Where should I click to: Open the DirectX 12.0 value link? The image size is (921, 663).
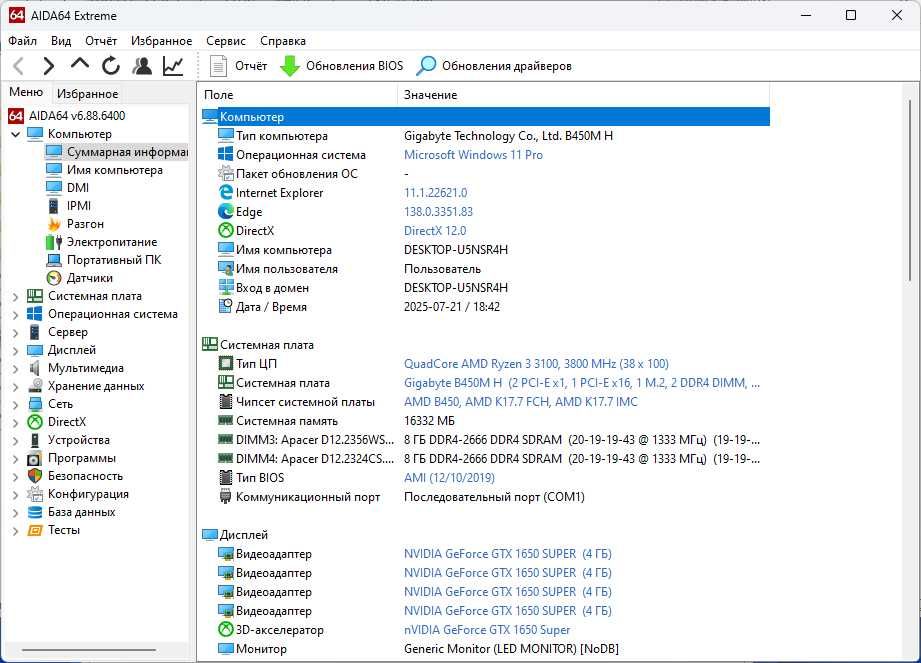(x=435, y=230)
